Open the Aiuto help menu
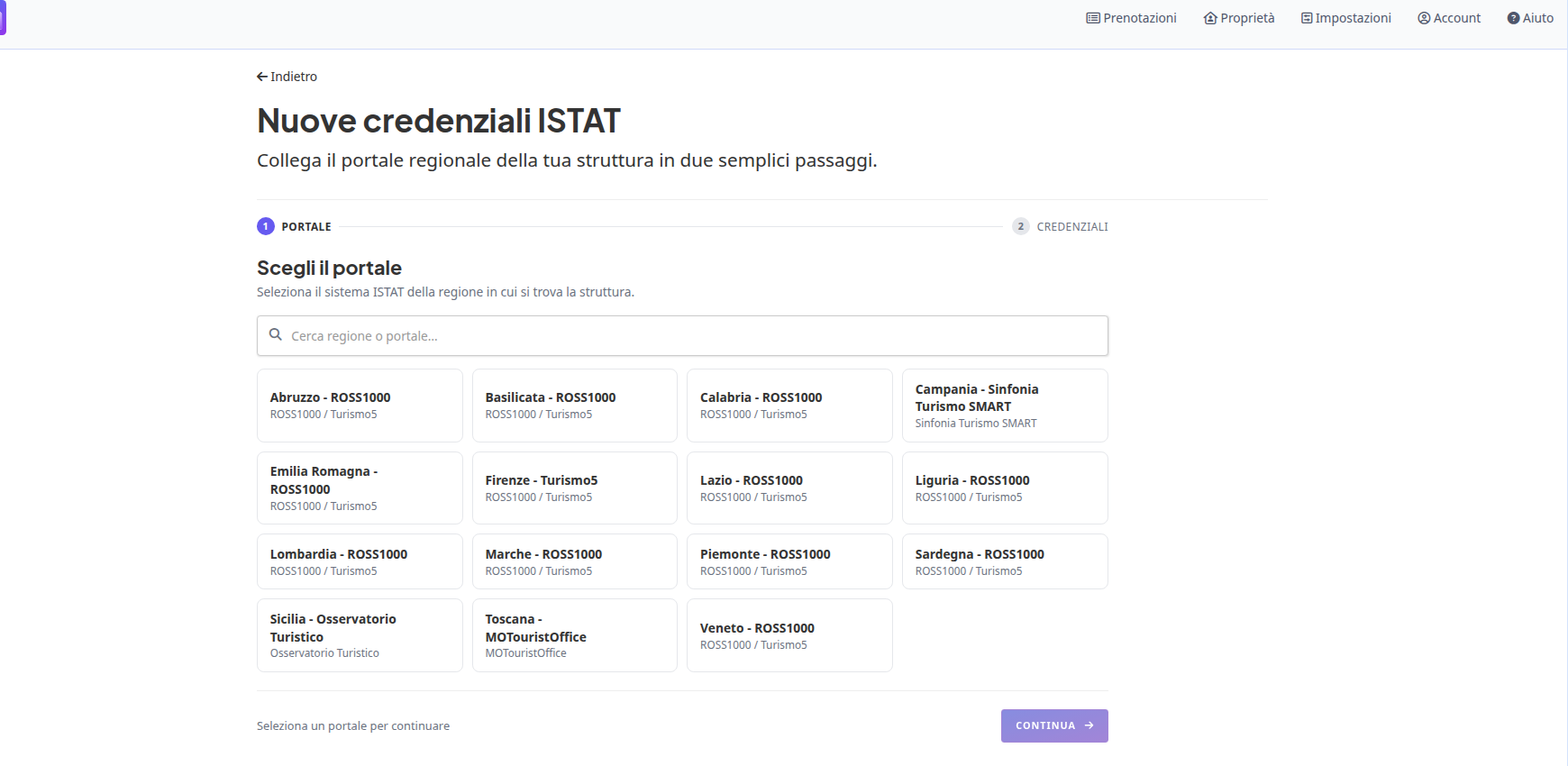Screen dimensions: 1568x766 (1530, 18)
